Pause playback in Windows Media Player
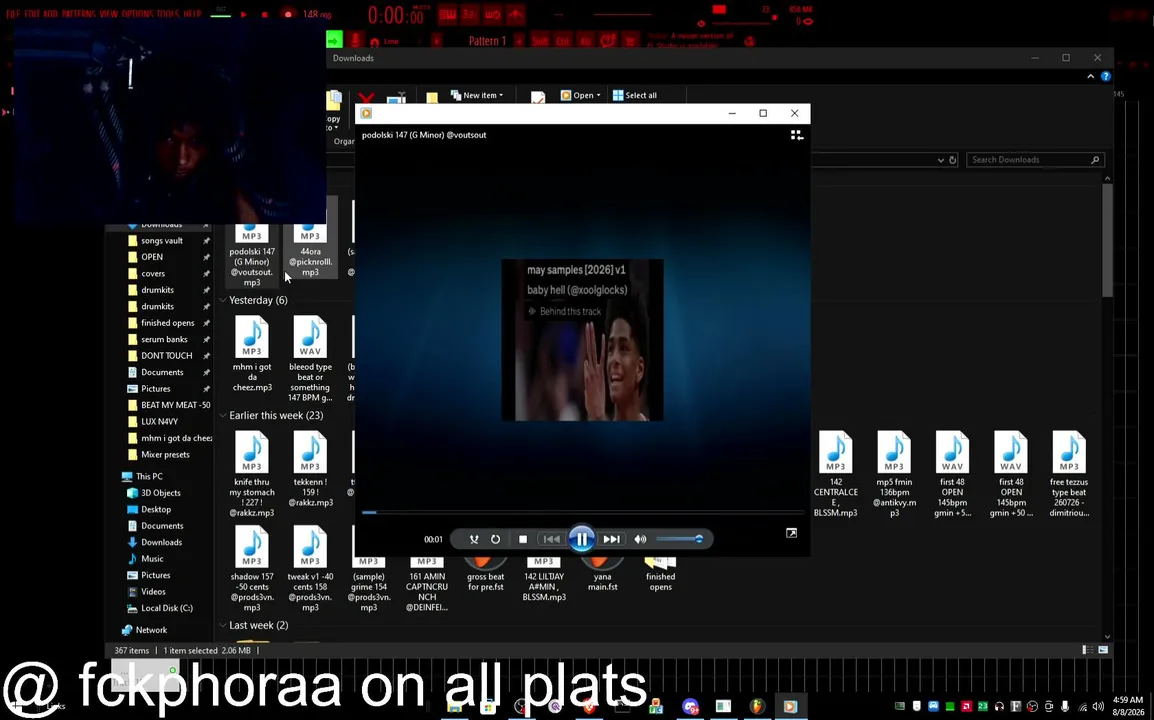Viewport: 1154px width, 720px height. click(581, 539)
